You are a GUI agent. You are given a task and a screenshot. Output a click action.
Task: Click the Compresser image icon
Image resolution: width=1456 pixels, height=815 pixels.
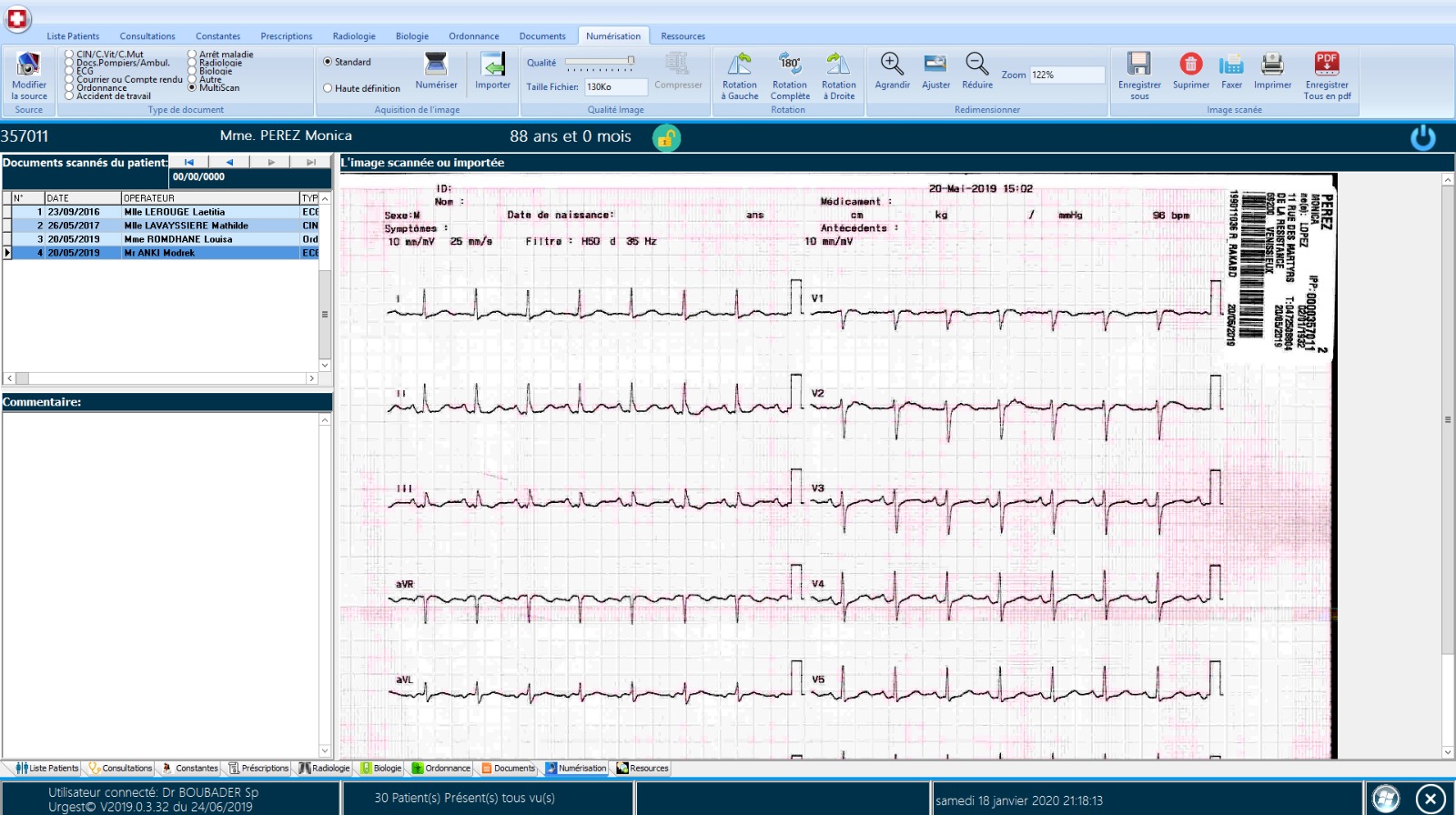677,64
